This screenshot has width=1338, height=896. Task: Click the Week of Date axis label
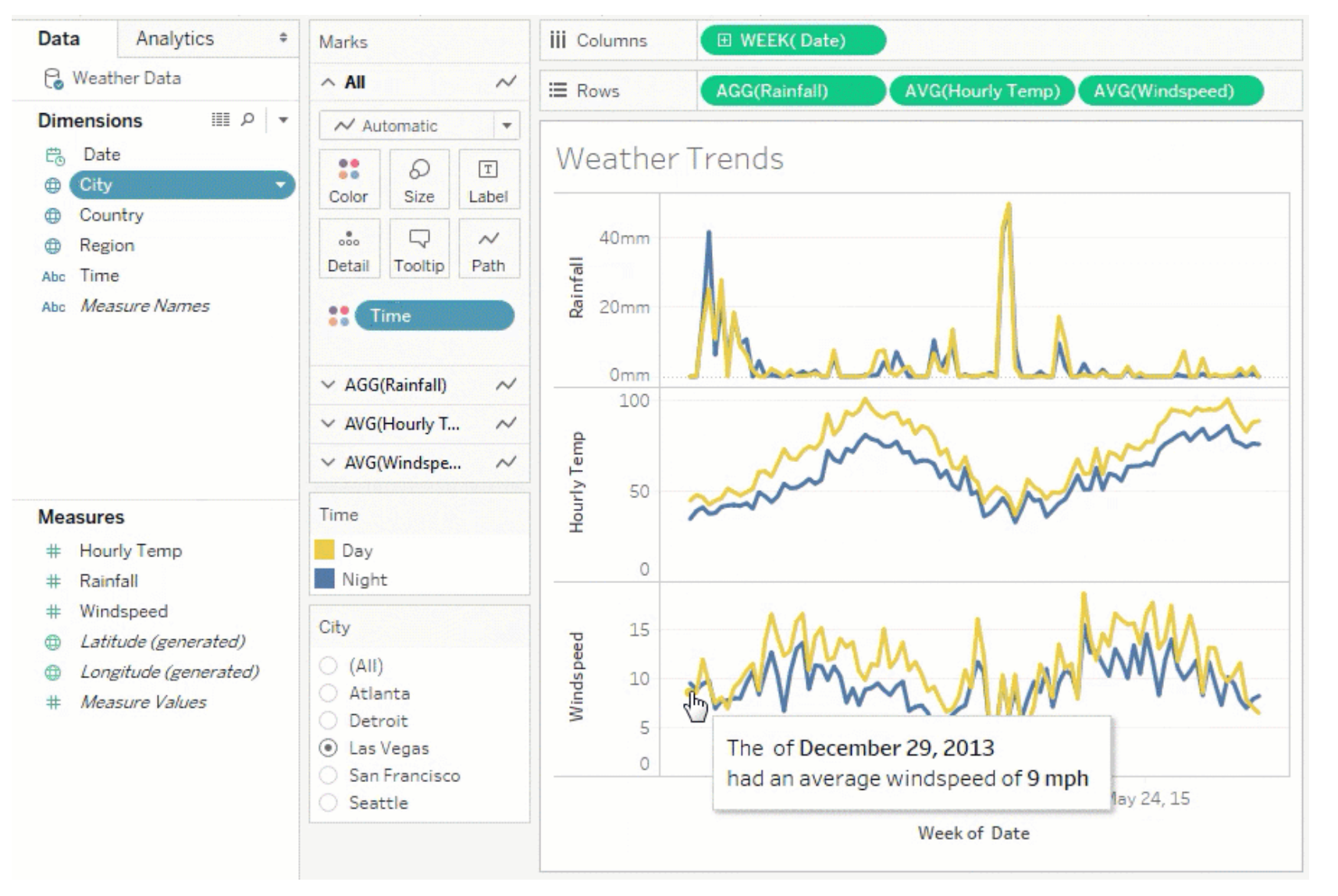[x=973, y=834]
